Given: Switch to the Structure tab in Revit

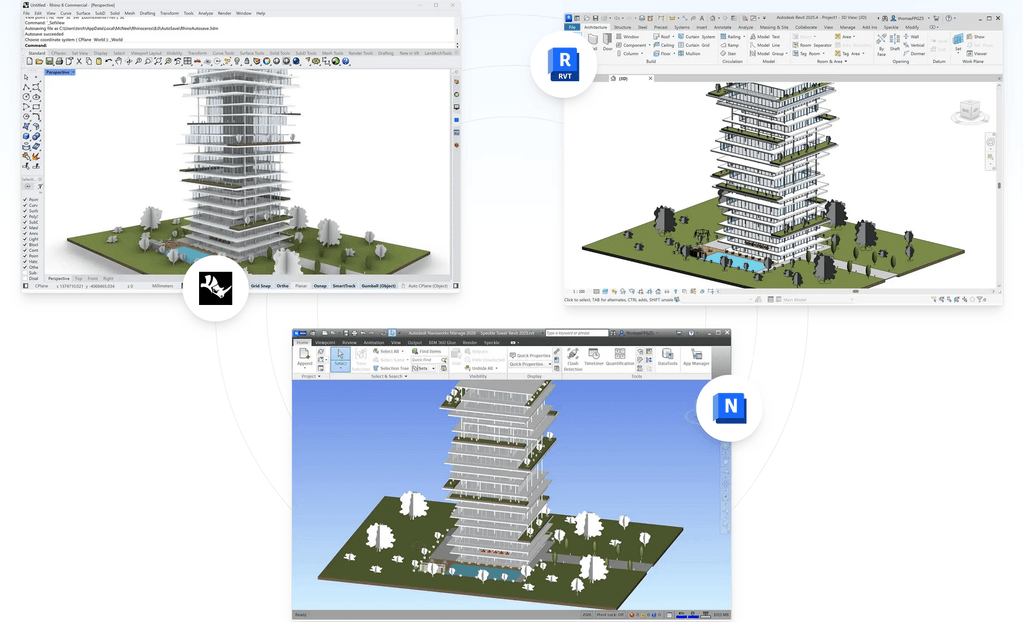Looking at the screenshot, I should point(622,27).
